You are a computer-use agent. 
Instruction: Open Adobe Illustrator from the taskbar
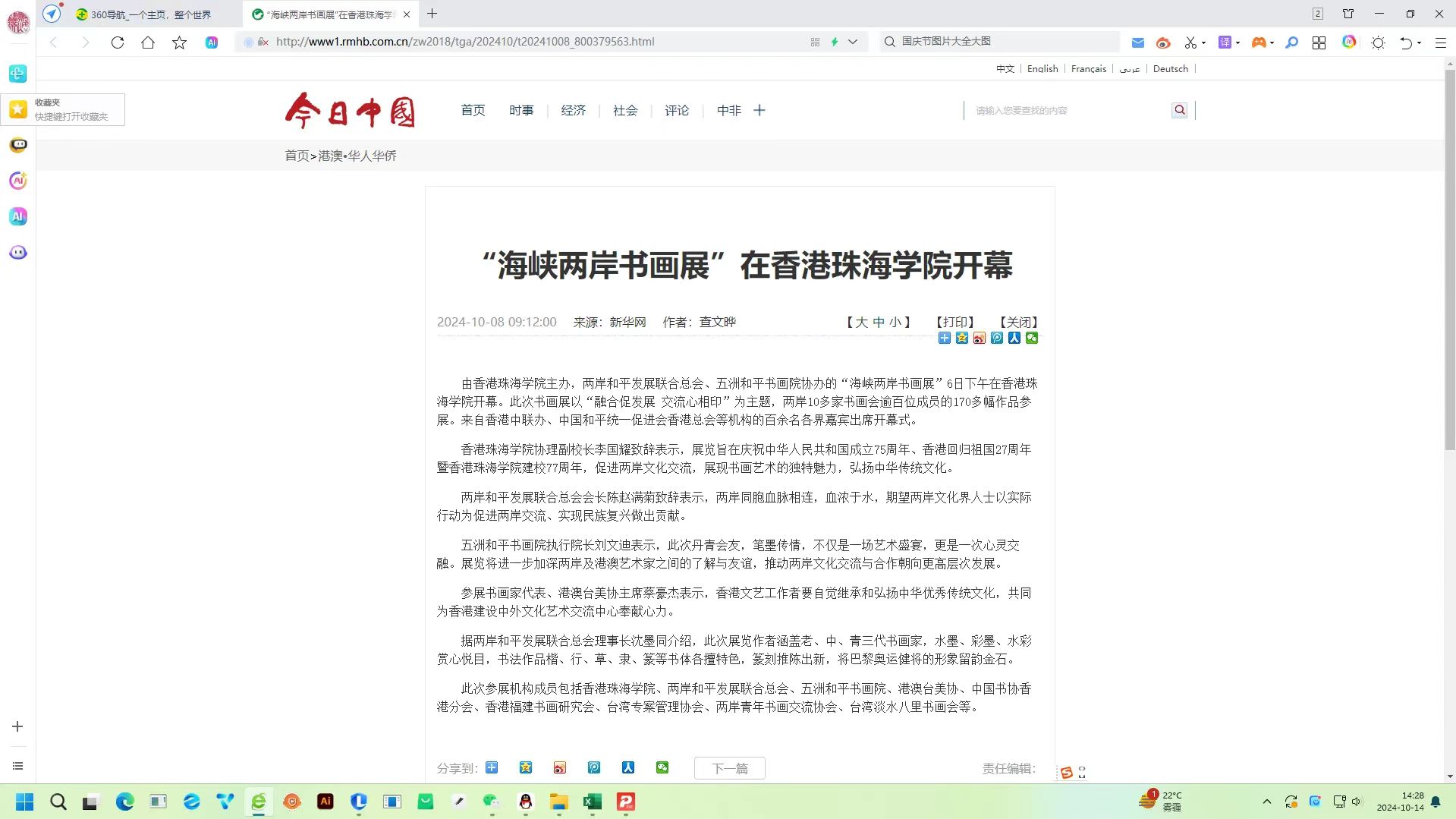point(325,802)
